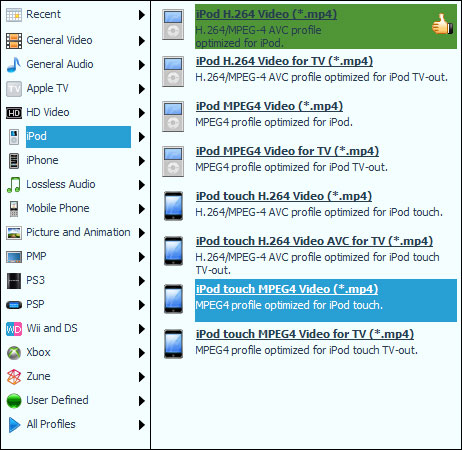Click the Mobile Phone icon

click(x=14, y=209)
